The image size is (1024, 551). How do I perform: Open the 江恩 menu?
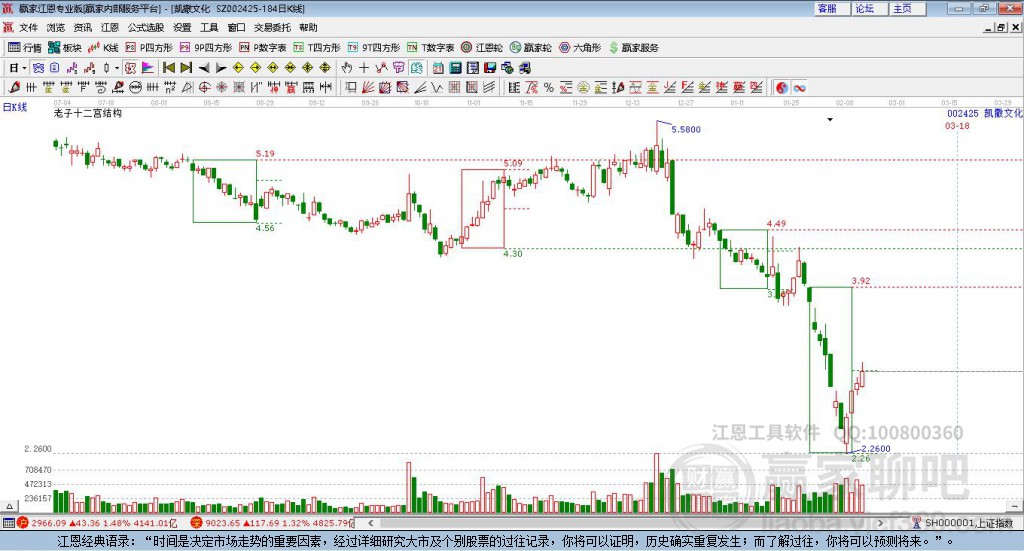coord(110,27)
